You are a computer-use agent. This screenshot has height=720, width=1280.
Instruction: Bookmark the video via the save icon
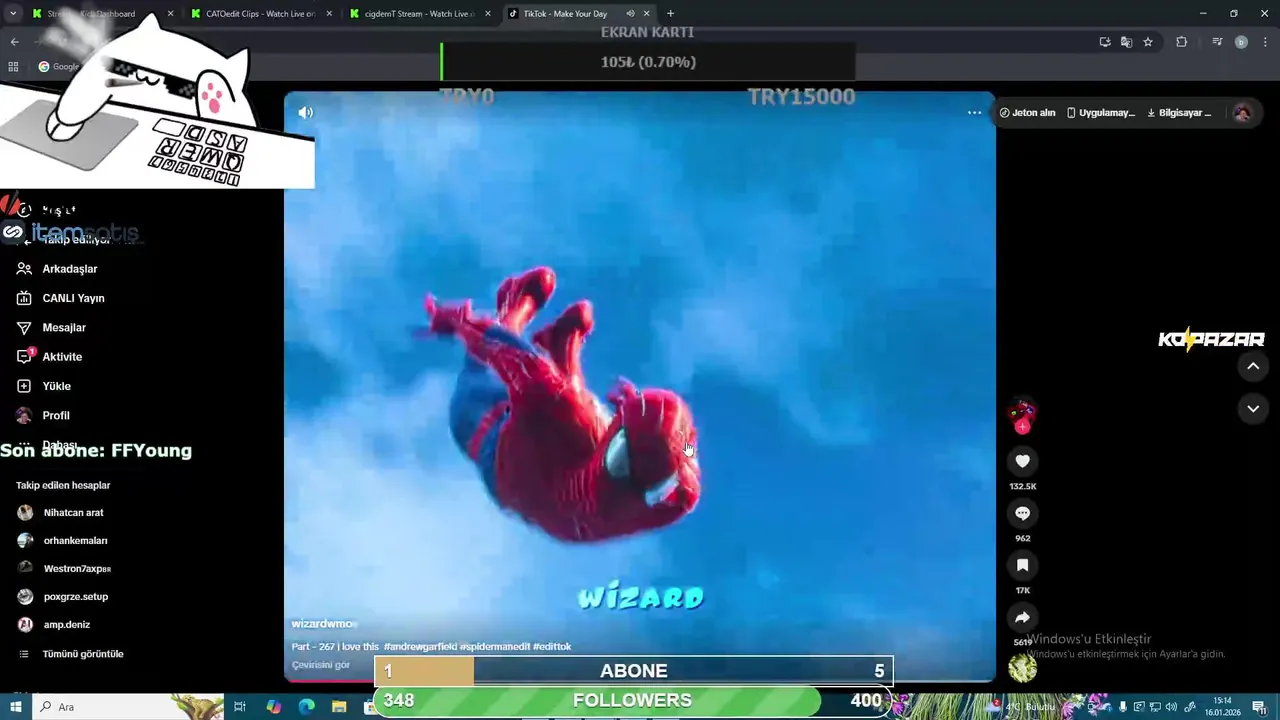1022,565
